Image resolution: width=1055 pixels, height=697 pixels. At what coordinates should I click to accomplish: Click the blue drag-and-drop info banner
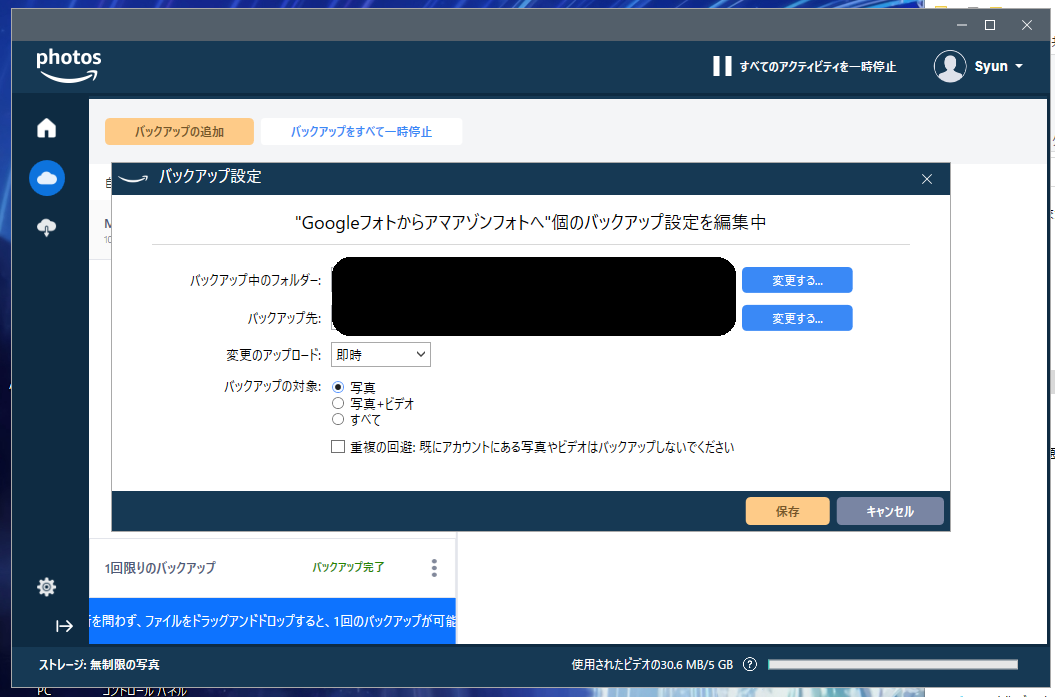272,621
